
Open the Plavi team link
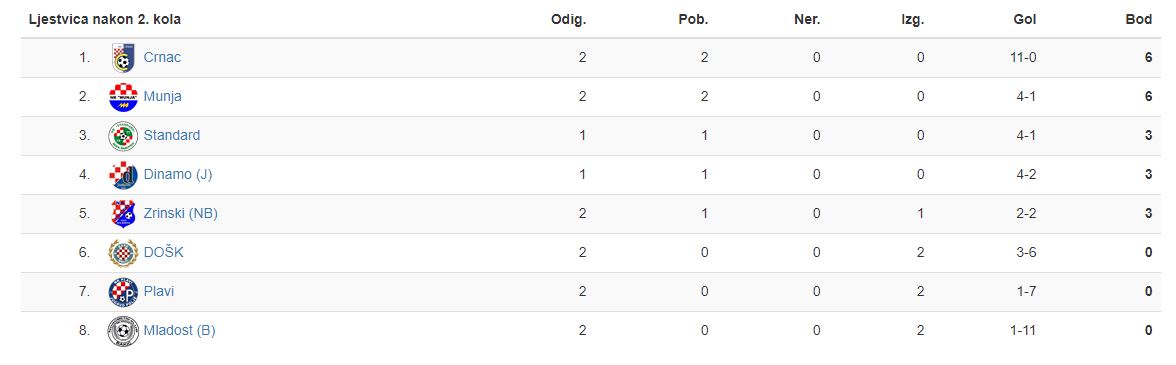158,292
